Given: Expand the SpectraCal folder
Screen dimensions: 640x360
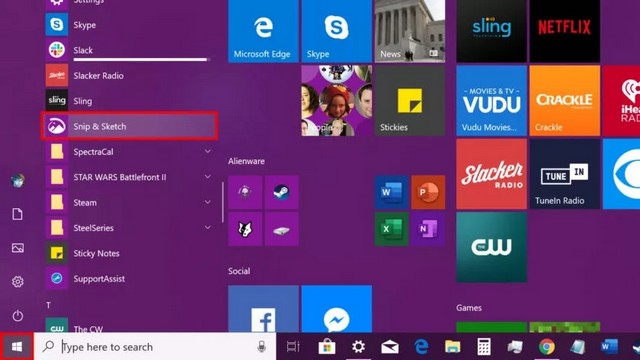Looking at the screenshot, I should (207, 151).
